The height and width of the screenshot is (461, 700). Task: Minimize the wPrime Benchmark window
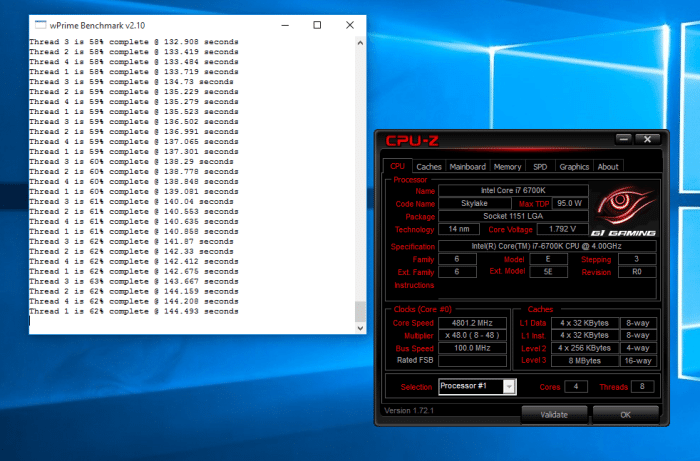click(x=285, y=25)
